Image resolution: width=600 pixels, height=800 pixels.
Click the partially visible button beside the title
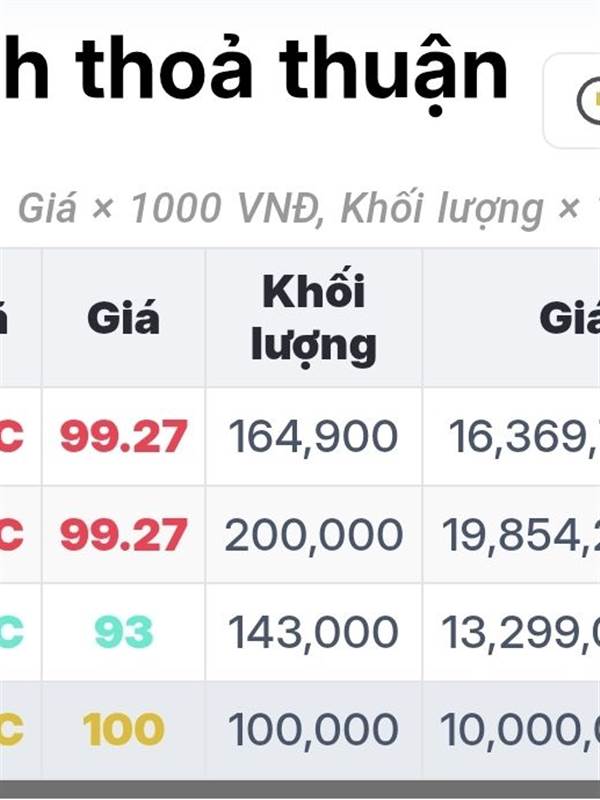pyautogui.click(x=572, y=101)
